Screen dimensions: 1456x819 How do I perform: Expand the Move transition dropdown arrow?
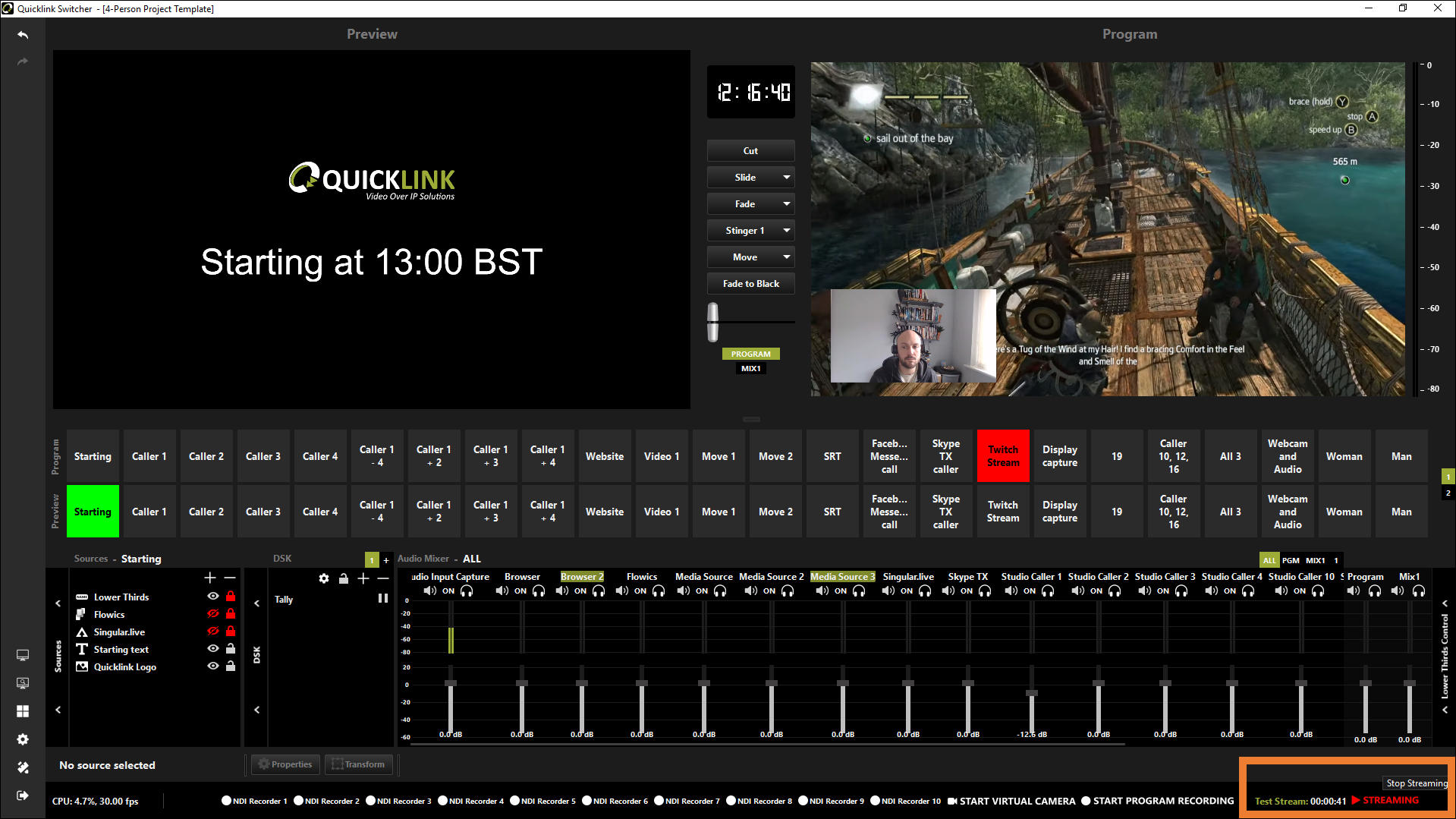click(787, 257)
